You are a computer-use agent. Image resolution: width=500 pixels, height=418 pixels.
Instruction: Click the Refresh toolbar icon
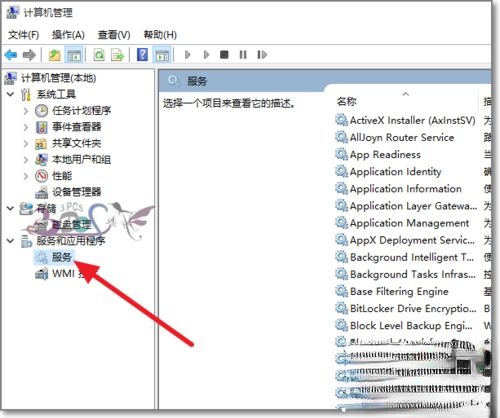(99, 55)
